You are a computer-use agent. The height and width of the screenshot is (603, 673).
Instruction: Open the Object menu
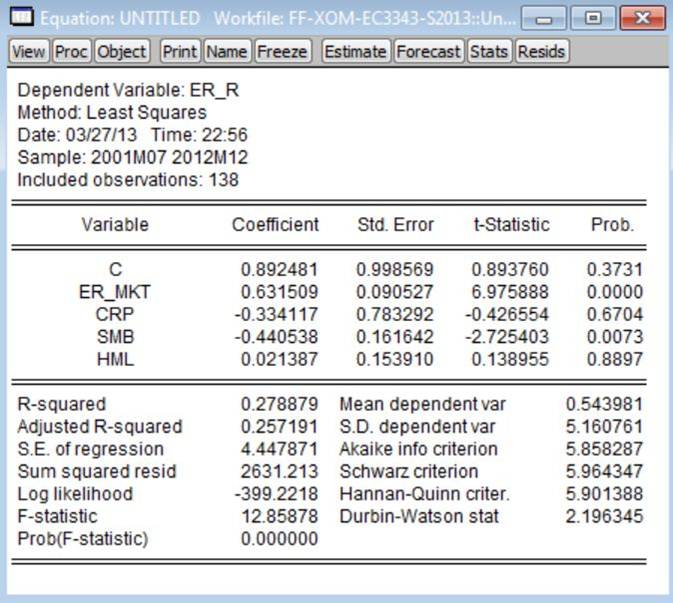point(122,52)
